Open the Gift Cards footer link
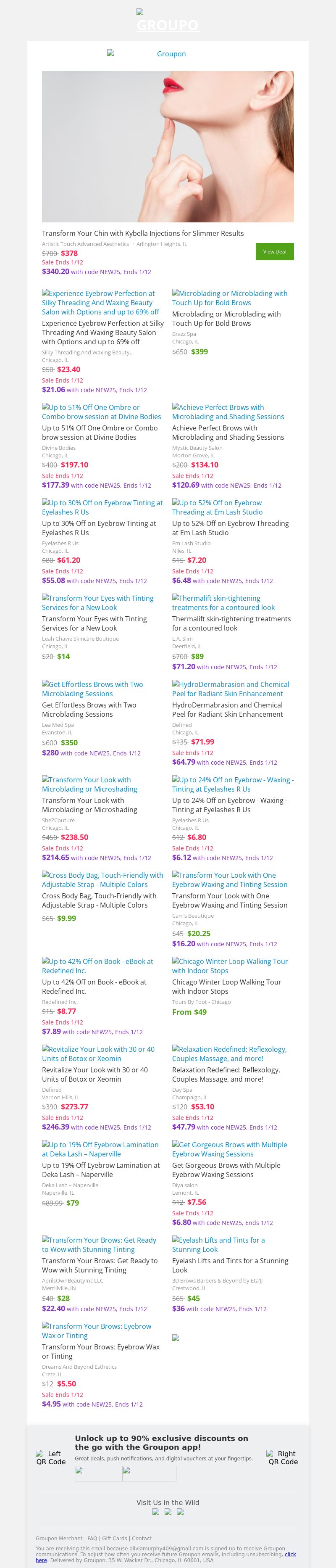Screen dimensions: 336x1568 114,1538
